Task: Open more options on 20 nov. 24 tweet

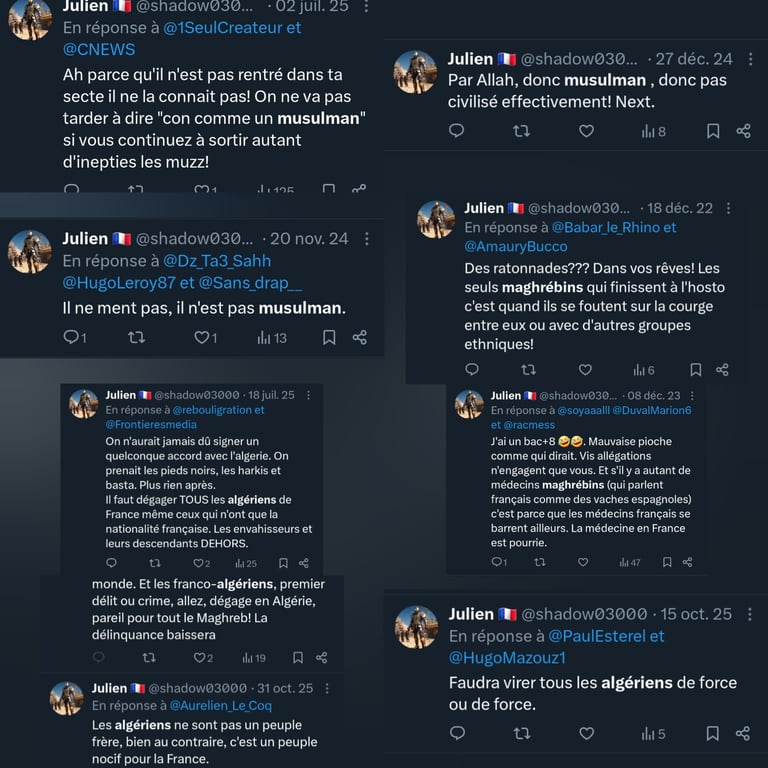Action: [367, 239]
